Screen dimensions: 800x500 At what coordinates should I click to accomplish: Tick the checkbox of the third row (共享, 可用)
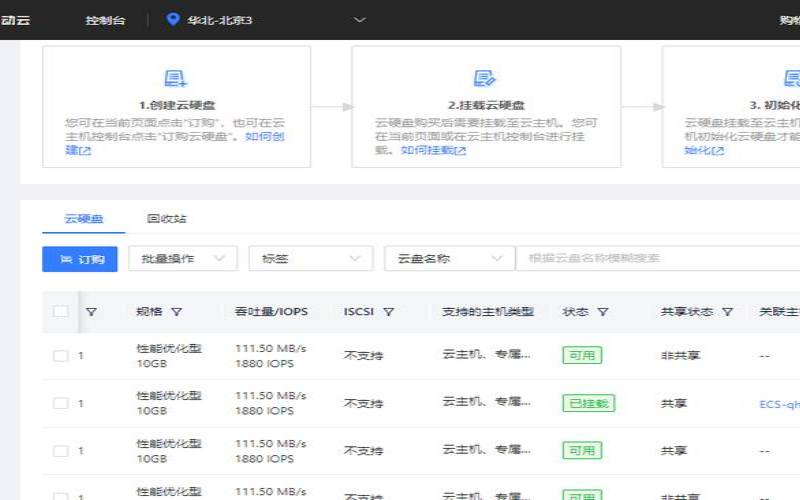click(x=61, y=451)
